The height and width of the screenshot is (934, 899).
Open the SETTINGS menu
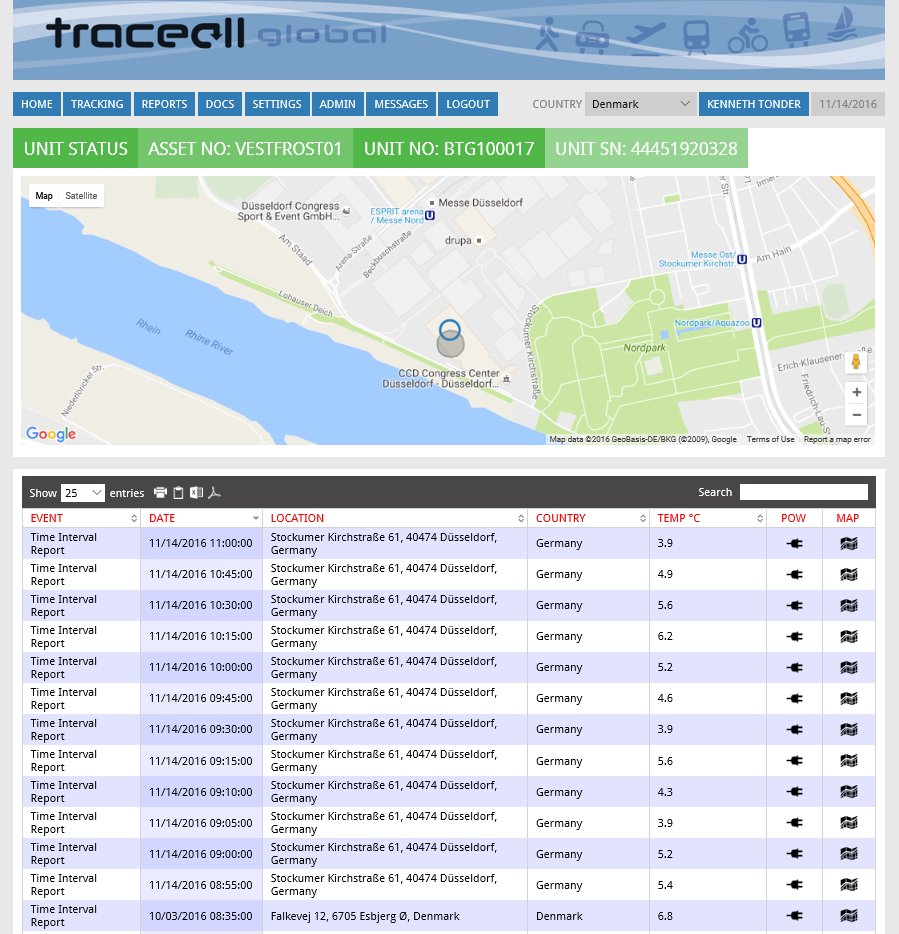(277, 104)
